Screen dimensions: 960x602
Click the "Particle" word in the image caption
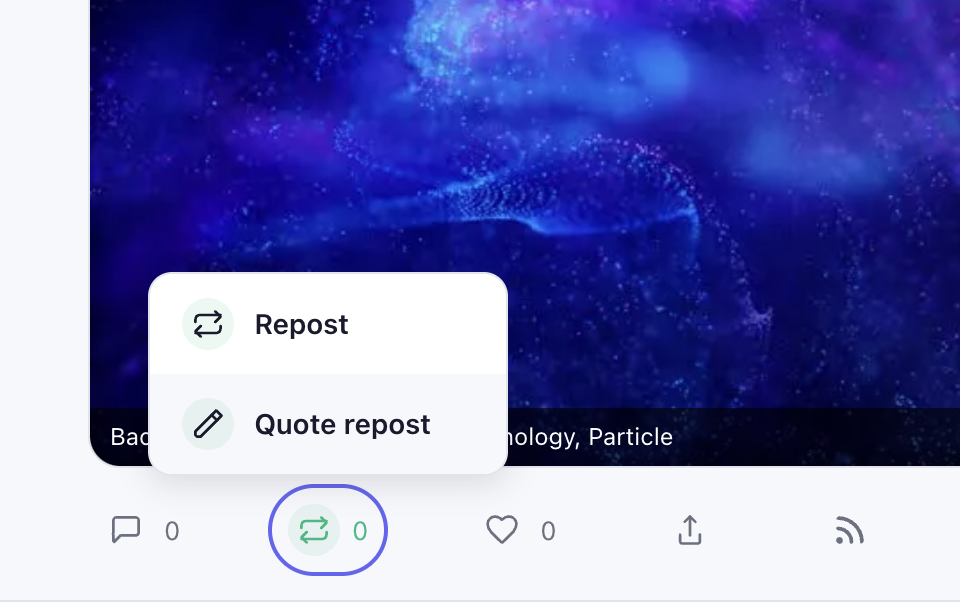click(630, 437)
